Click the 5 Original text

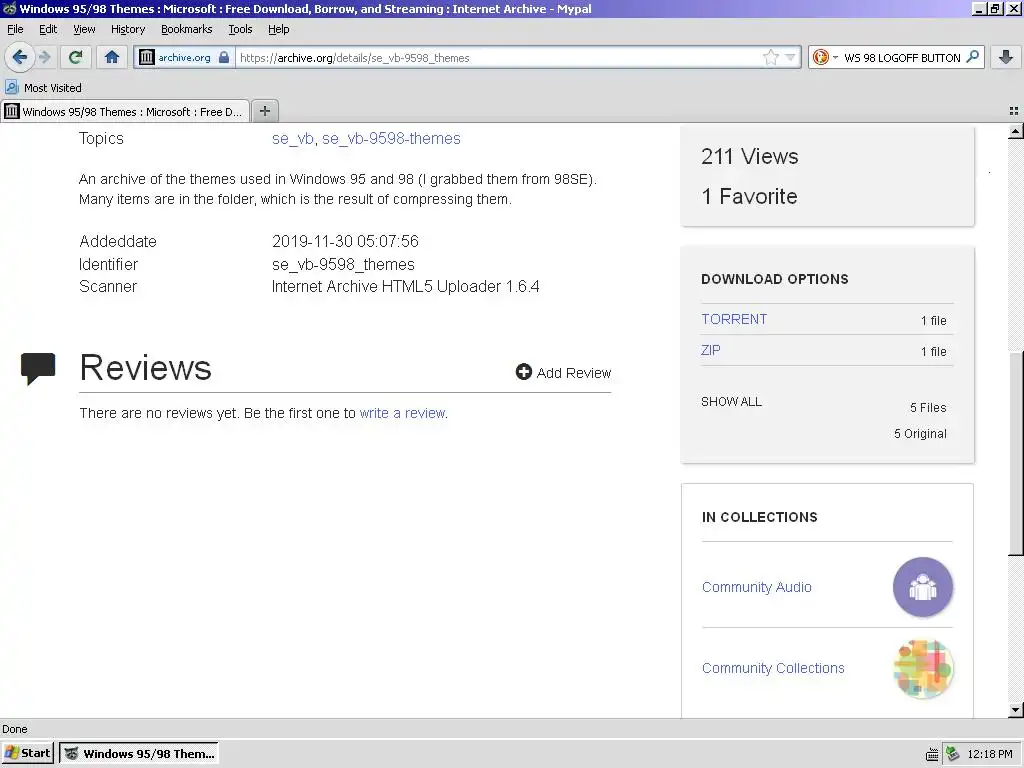click(920, 434)
